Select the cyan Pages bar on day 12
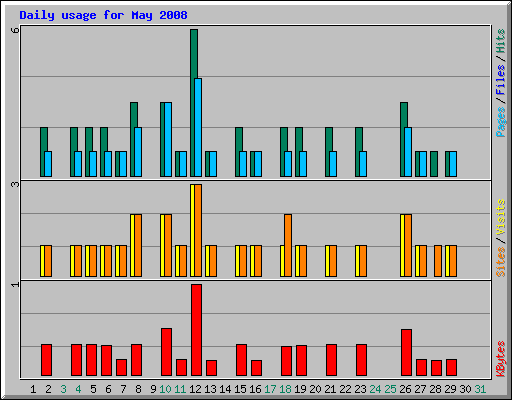The height and width of the screenshot is (400, 512). [x=198, y=127]
